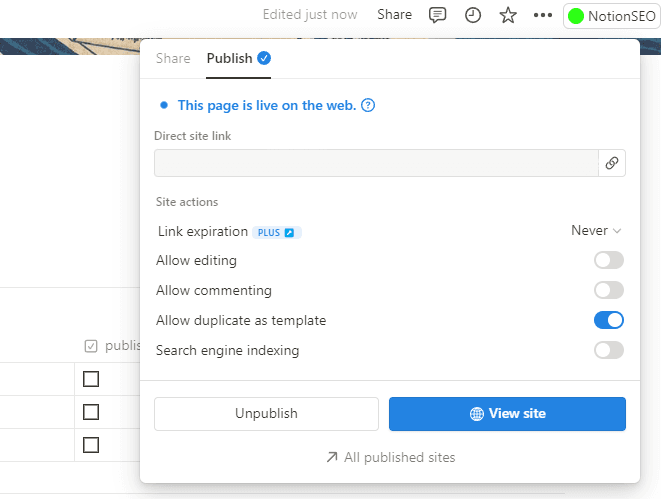Star this page as favorite
Viewport: 661px width, 499px height.
coord(507,15)
